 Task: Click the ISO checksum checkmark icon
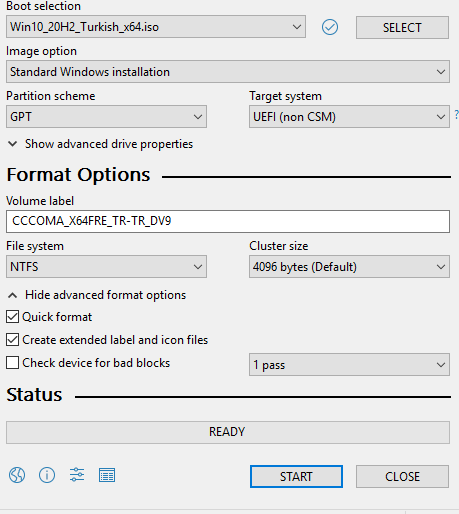click(x=330, y=27)
